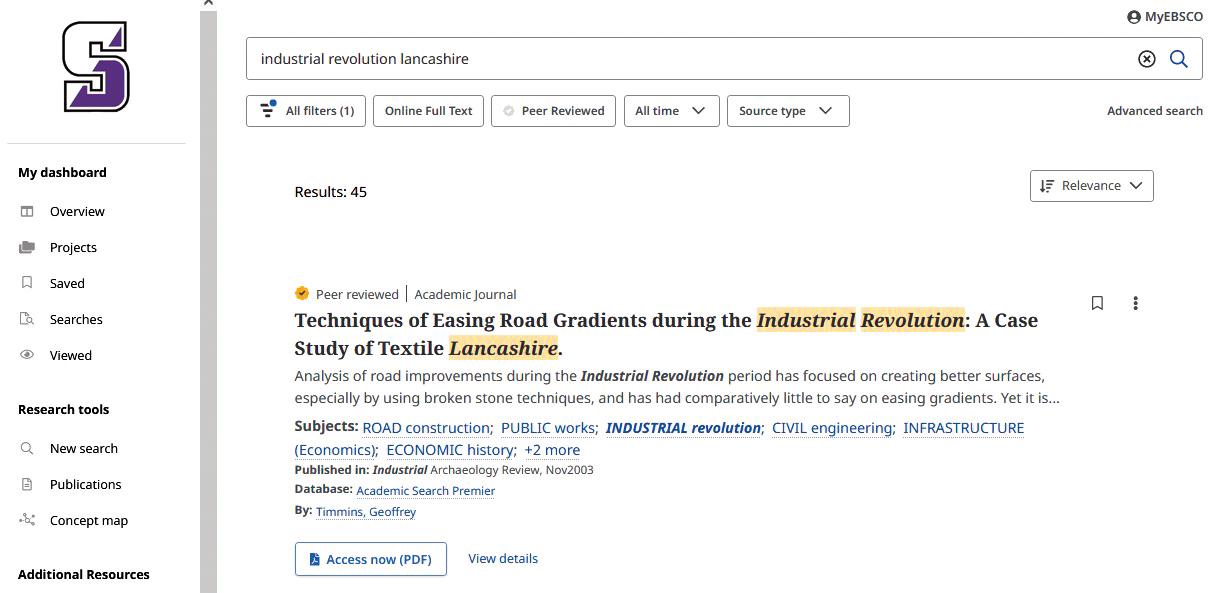Screen dimensions: 1220x593
Task: Open Concept map under Research tools
Action: 88,521
